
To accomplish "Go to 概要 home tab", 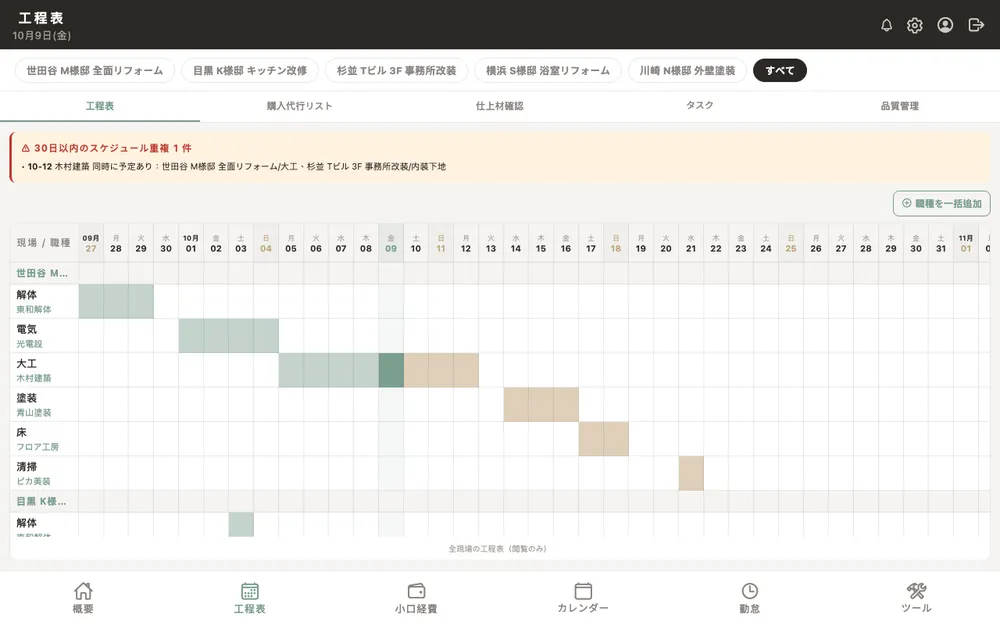I will [83, 598].
